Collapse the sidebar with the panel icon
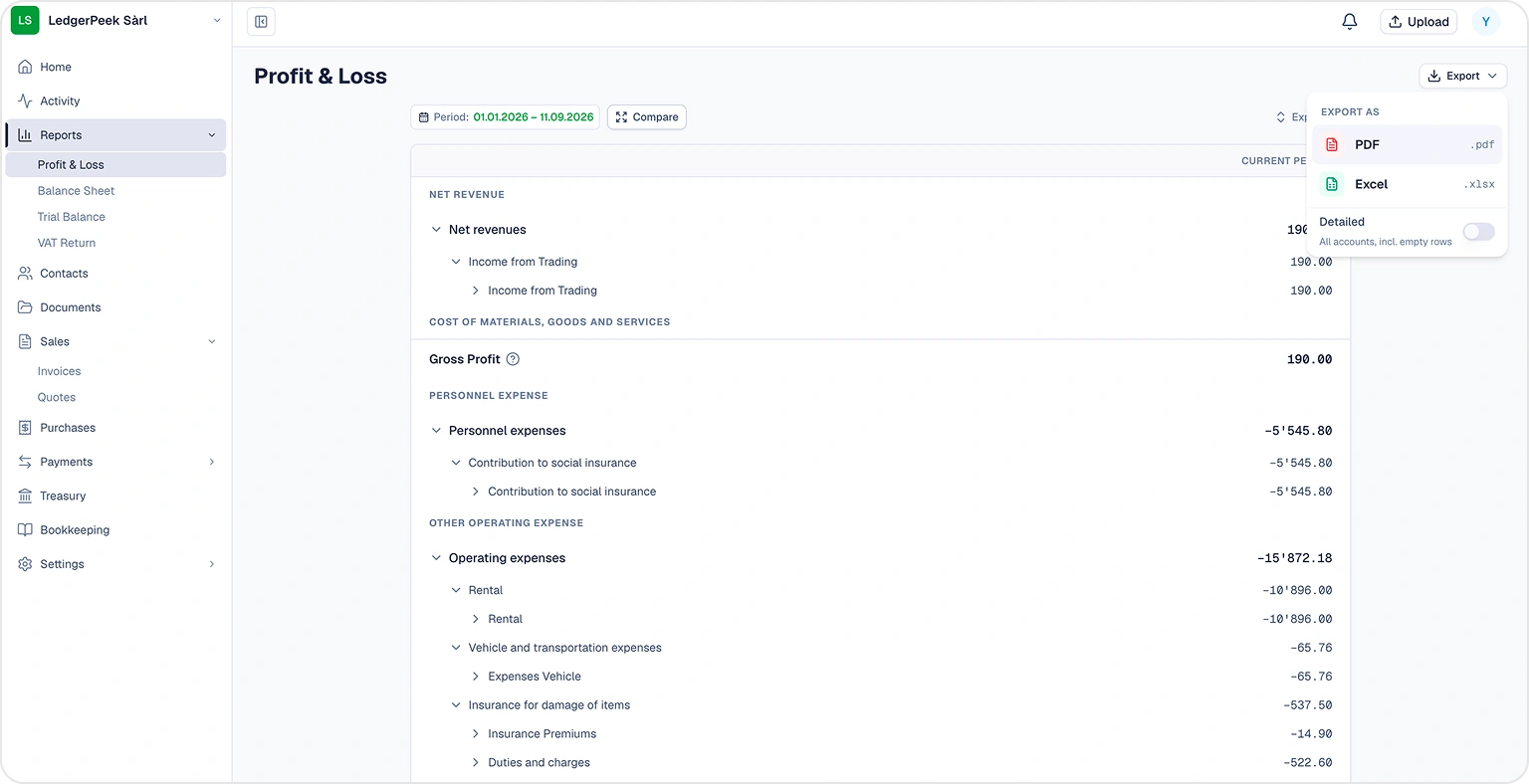The height and width of the screenshot is (784, 1529). tap(261, 22)
